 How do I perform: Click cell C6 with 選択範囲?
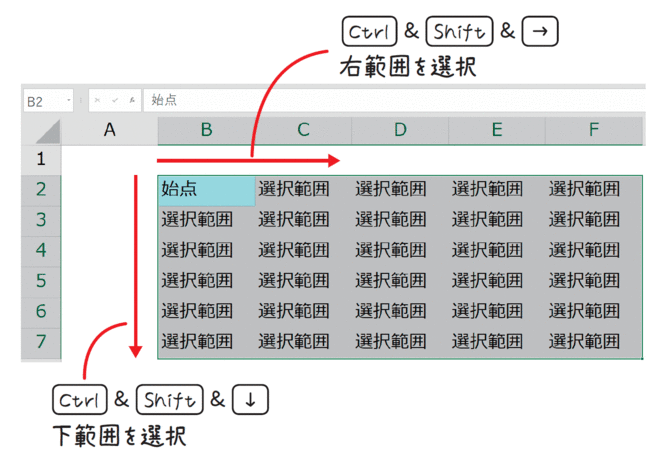click(x=303, y=311)
